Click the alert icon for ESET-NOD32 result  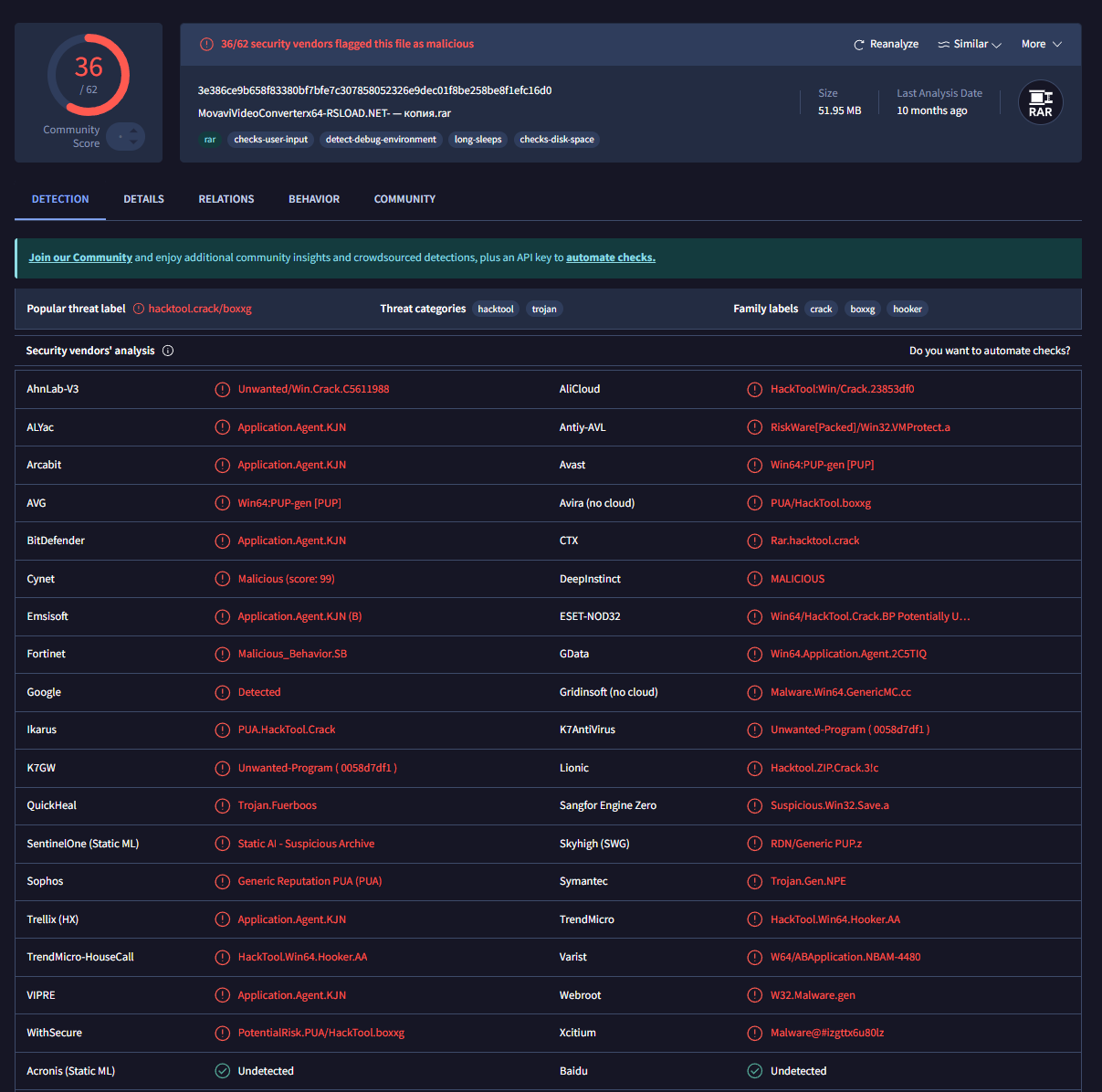[755, 616]
